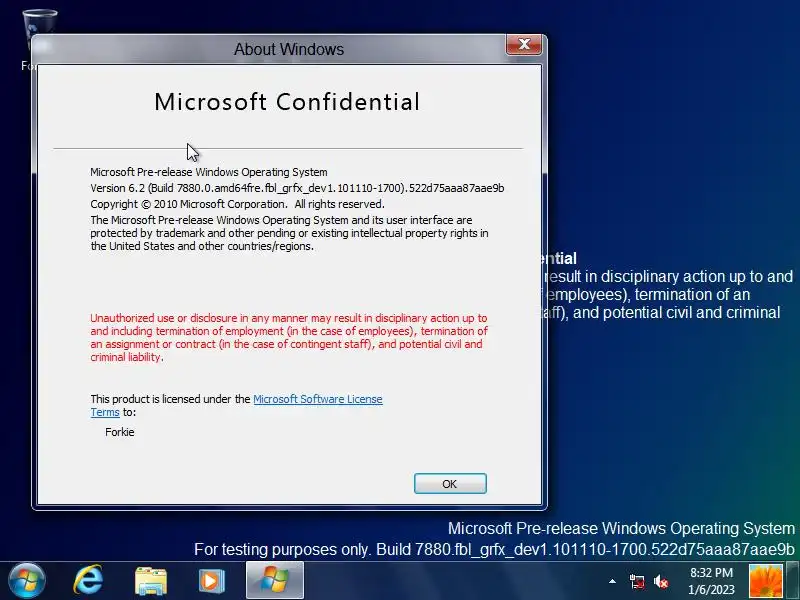Open Windows Media Player from taskbar
This screenshot has height=600, width=800.
pyautogui.click(x=211, y=581)
